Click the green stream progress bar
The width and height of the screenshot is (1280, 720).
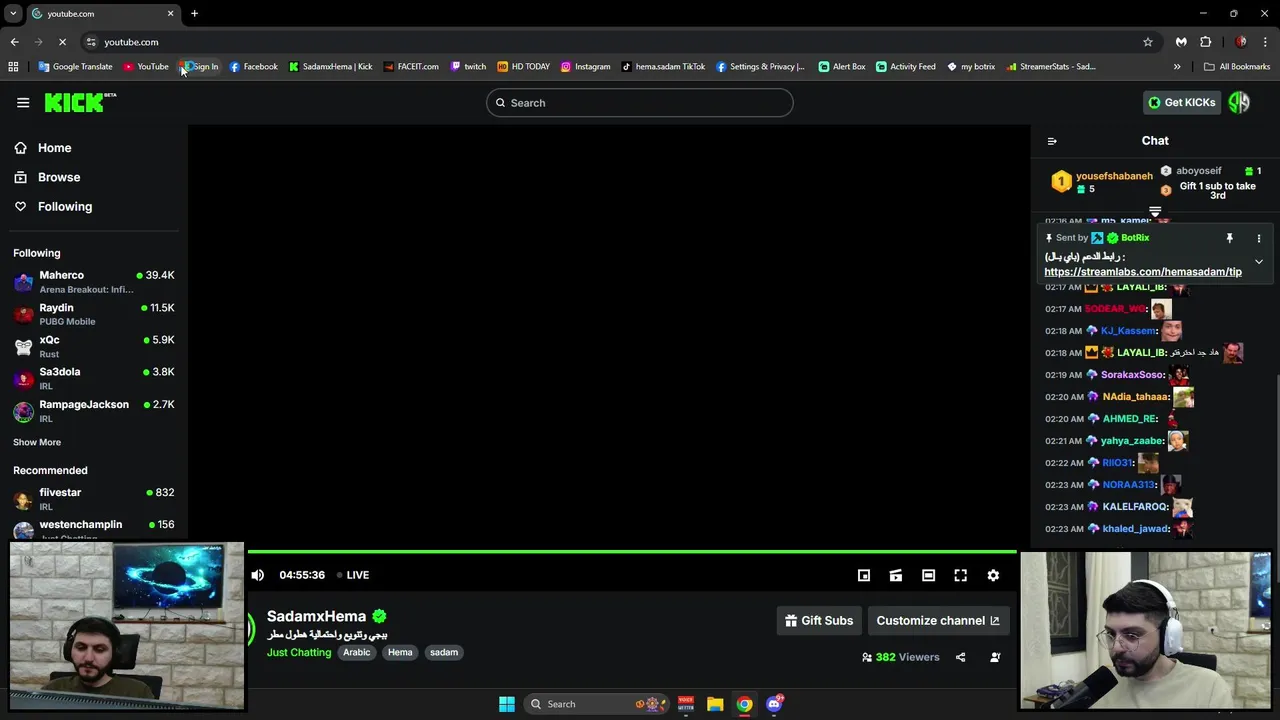click(632, 551)
